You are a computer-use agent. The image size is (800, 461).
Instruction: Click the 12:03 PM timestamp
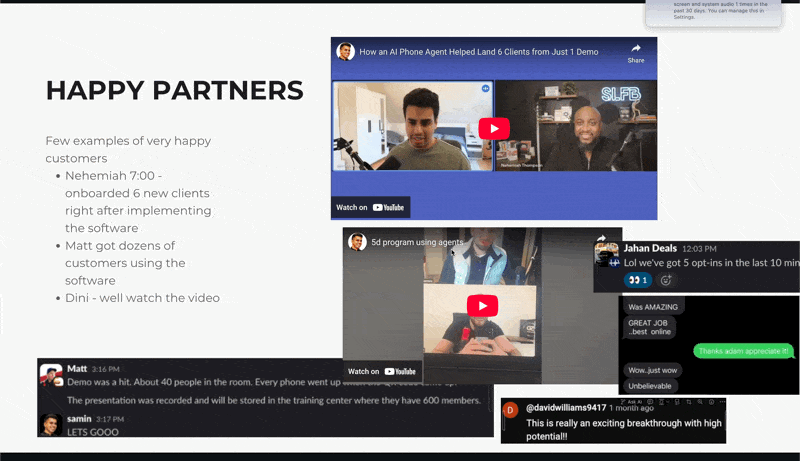699,249
